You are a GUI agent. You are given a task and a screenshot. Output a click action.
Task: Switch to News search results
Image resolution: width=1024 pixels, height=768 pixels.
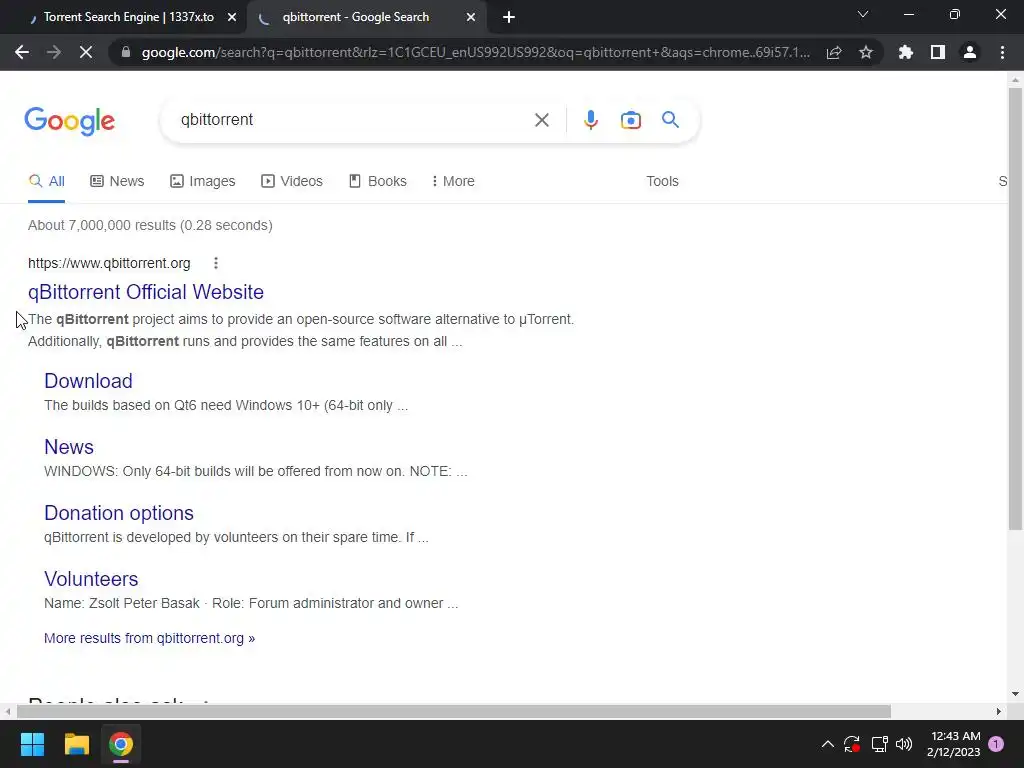tap(117, 182)
